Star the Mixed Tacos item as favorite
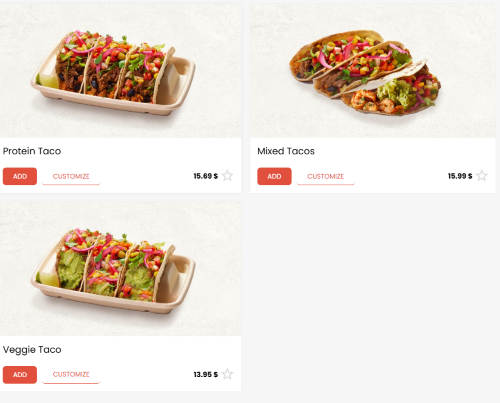The height and width of the screenshot is (403, 500). 482,176
